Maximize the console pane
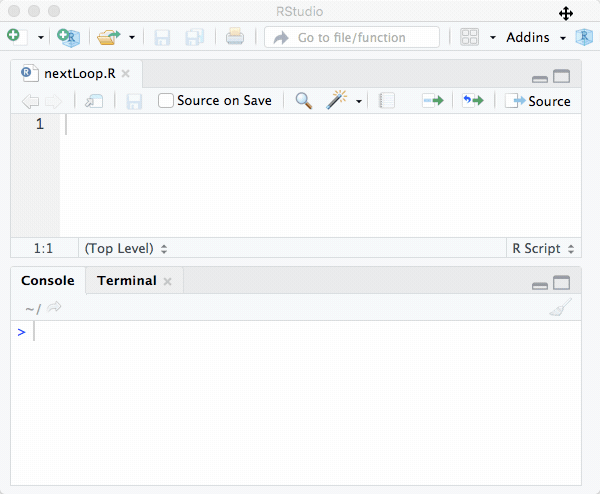Viewport: 600px width, 494px height. 561,283
